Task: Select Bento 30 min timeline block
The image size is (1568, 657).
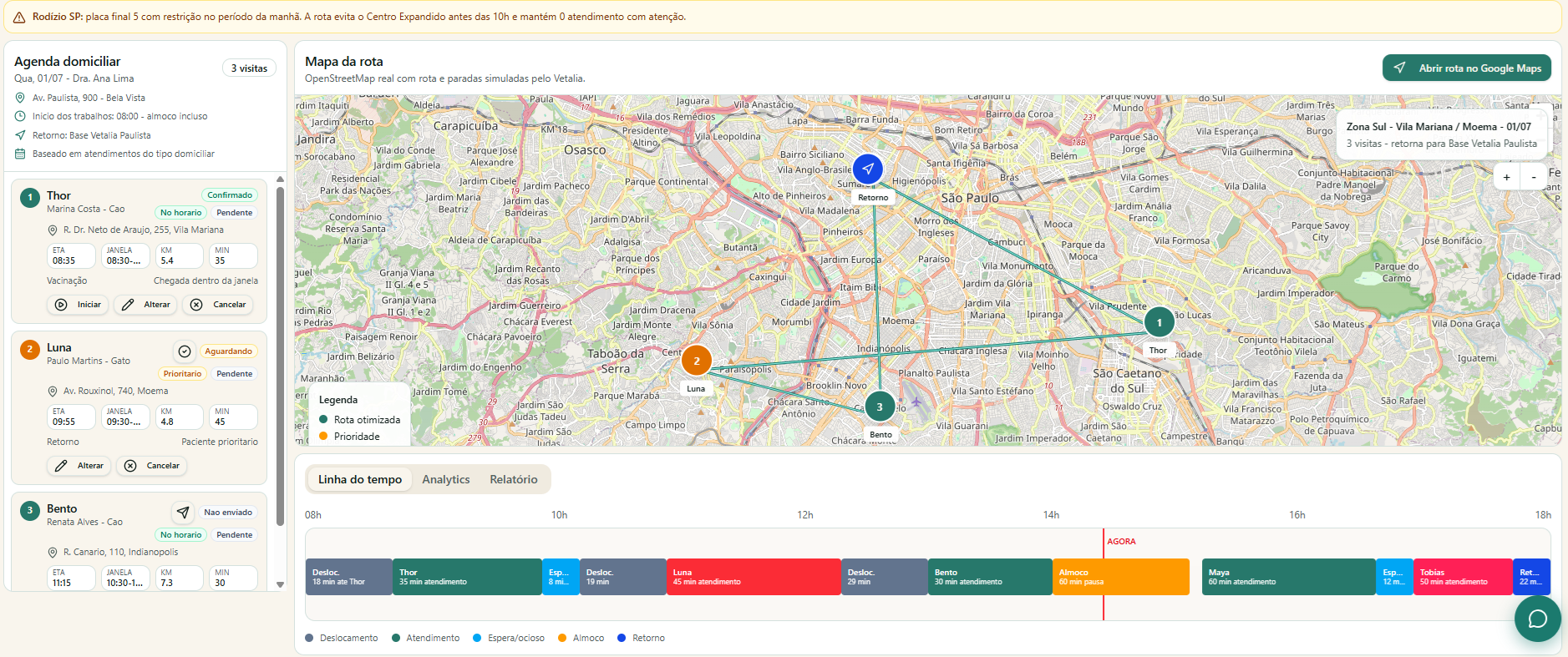Action: point(990,577)
